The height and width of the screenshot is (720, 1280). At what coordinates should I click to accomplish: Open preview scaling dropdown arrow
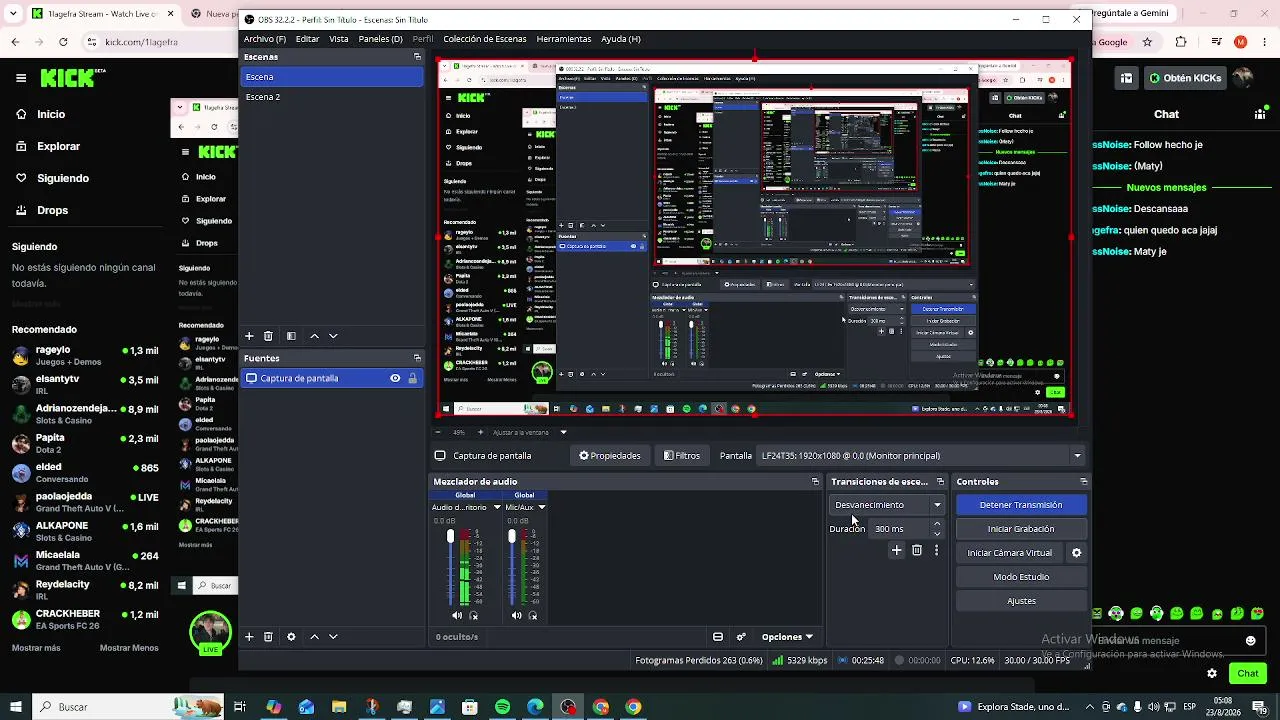[x=563, y=432]
